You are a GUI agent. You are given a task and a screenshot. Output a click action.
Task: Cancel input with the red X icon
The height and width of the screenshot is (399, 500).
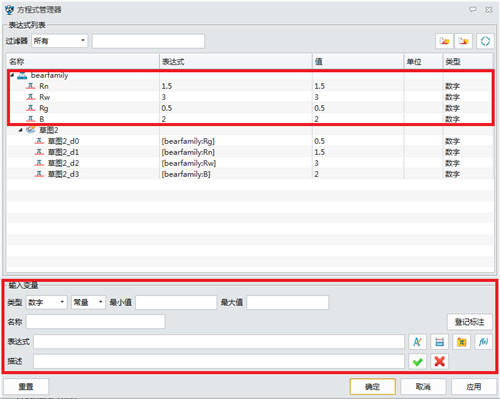coord(439,361)
